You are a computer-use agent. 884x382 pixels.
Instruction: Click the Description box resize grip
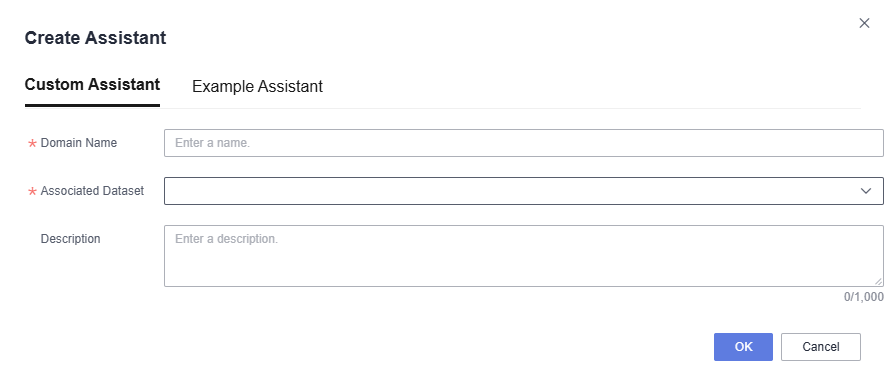[878, 281]
